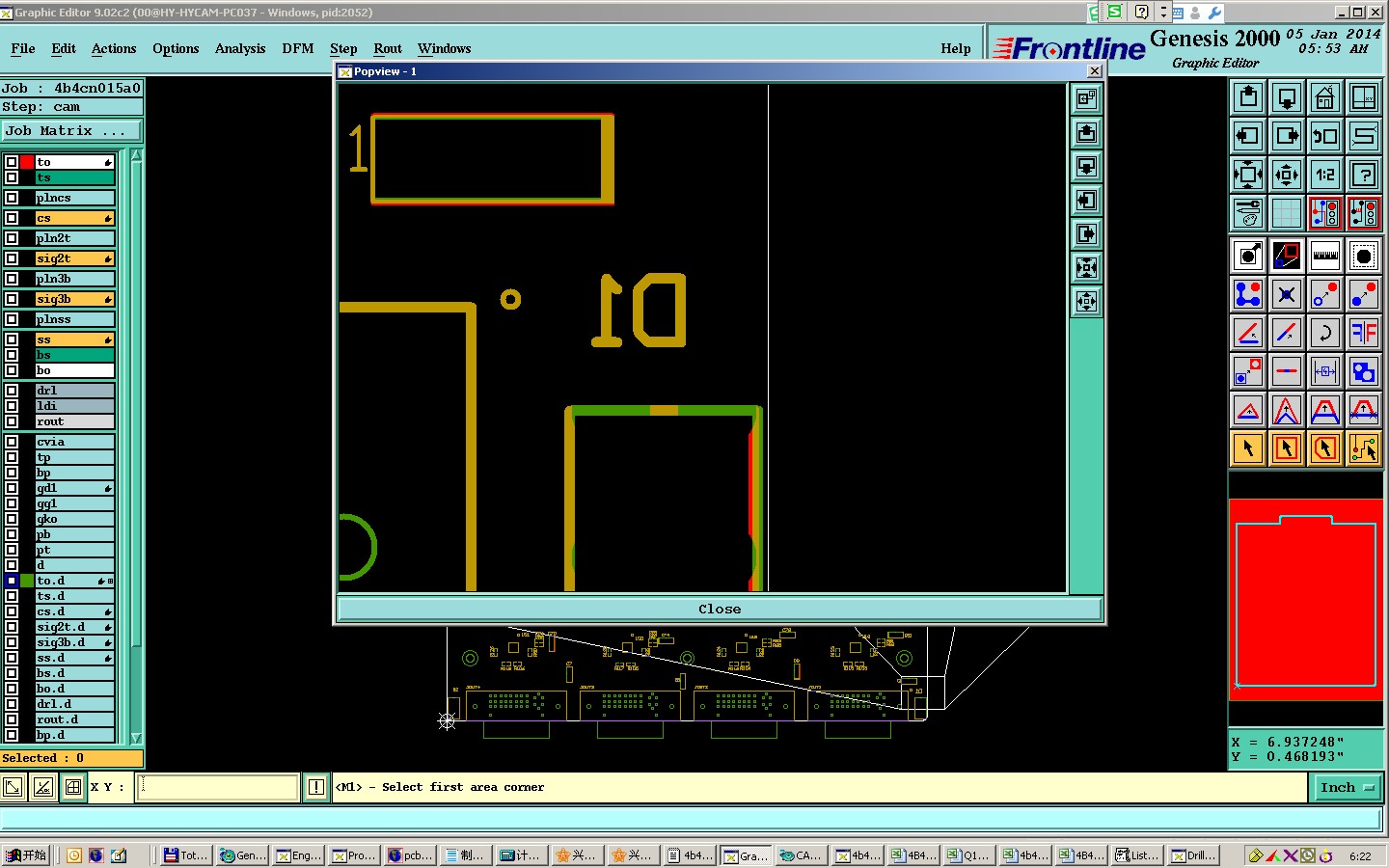
Task: Select the polygon area pointer select tool
Action: (1325, 448)
